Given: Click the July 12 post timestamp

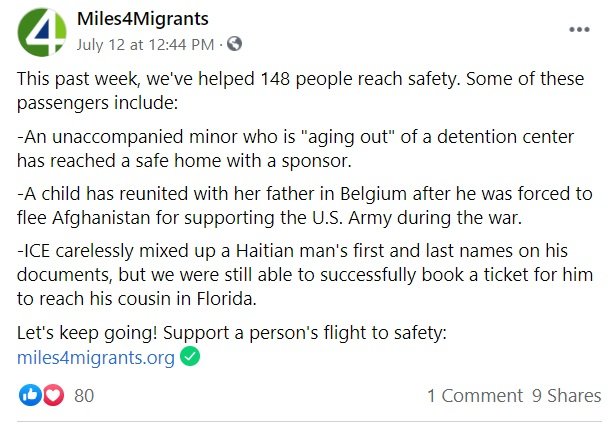Looking at the screenshot, I should [145, 44].
